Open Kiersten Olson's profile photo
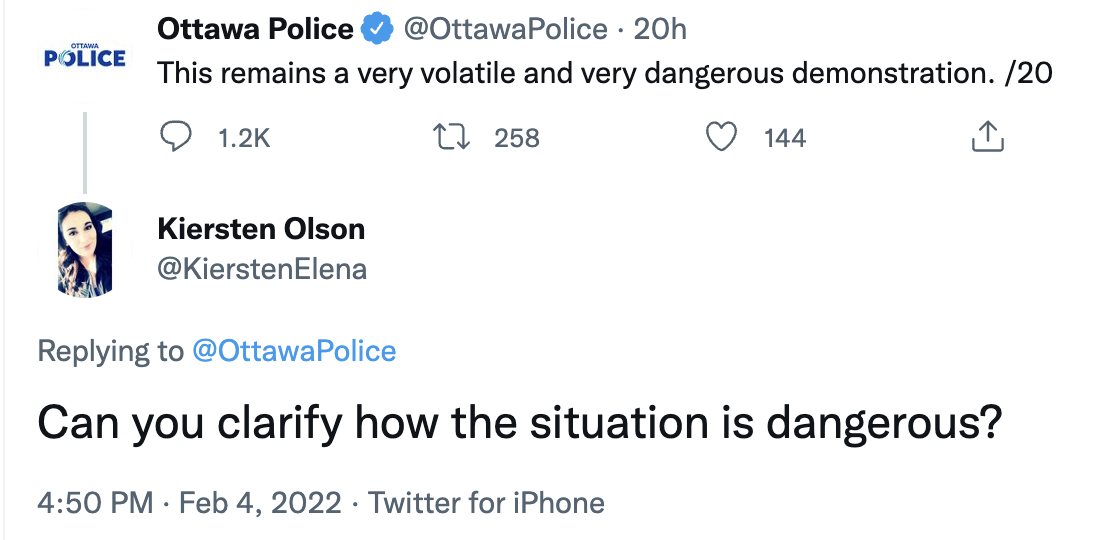The width and height of the screenshot is (1098, 540). [85, 250]
